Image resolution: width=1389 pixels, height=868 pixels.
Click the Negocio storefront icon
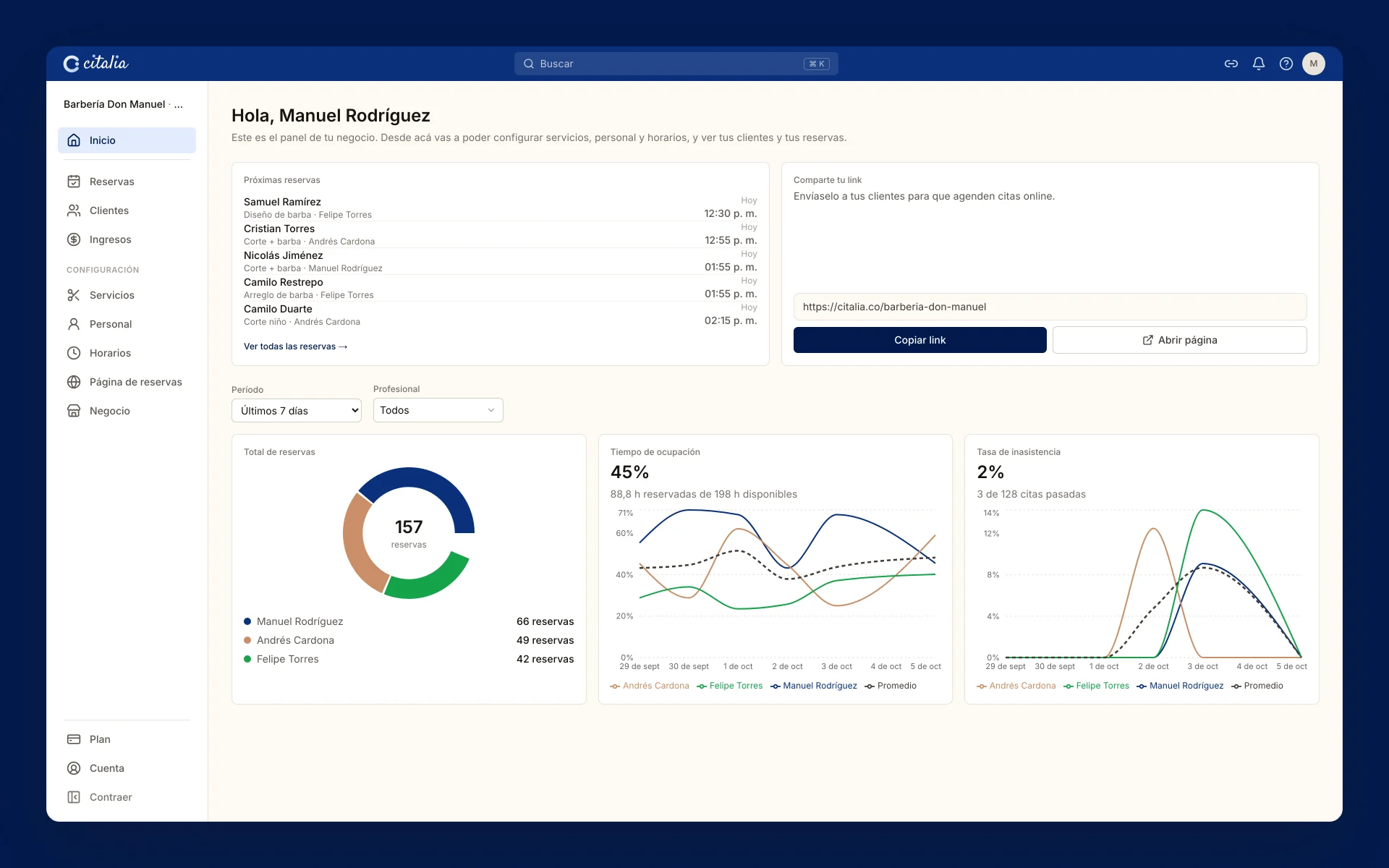pyautogui.click(x=74, y=411)
